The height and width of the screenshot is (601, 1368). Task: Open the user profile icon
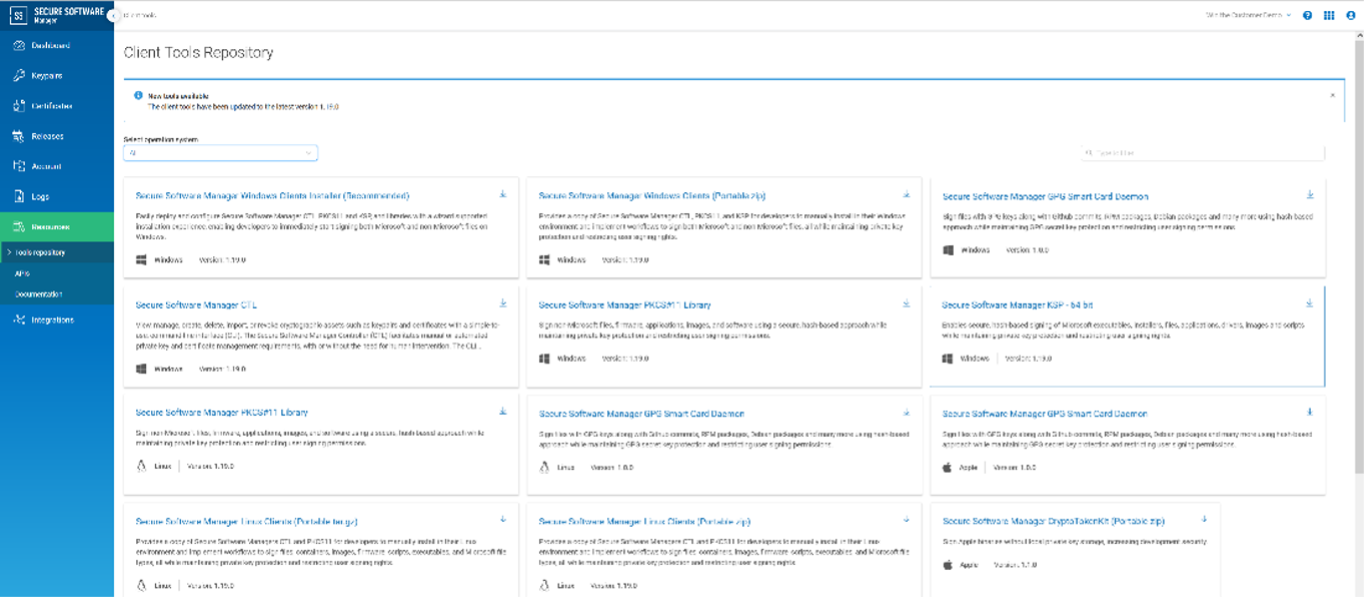click(1351, 16)
